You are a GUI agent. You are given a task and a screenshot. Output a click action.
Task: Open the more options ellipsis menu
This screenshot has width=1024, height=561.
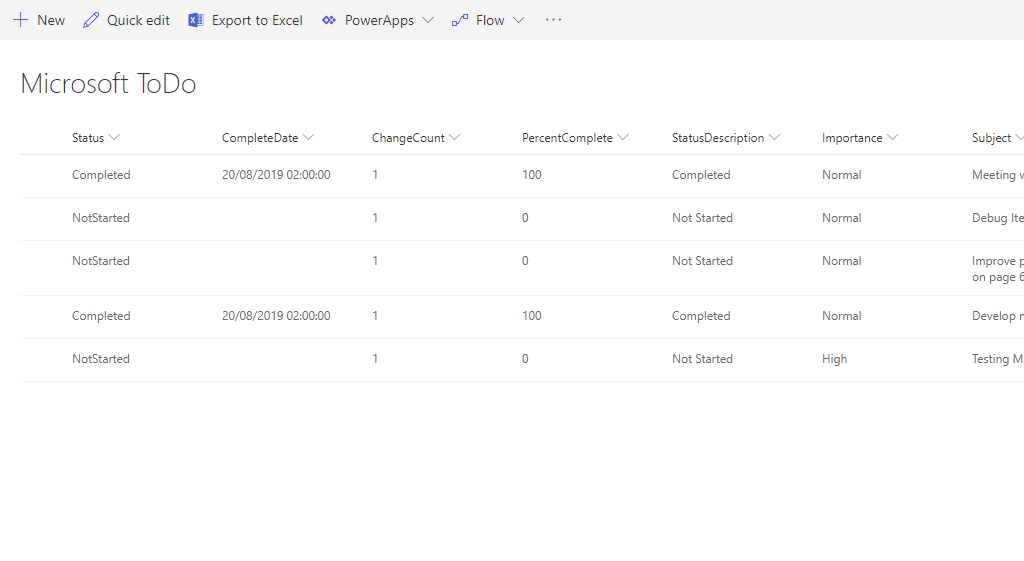pos(553,20)
